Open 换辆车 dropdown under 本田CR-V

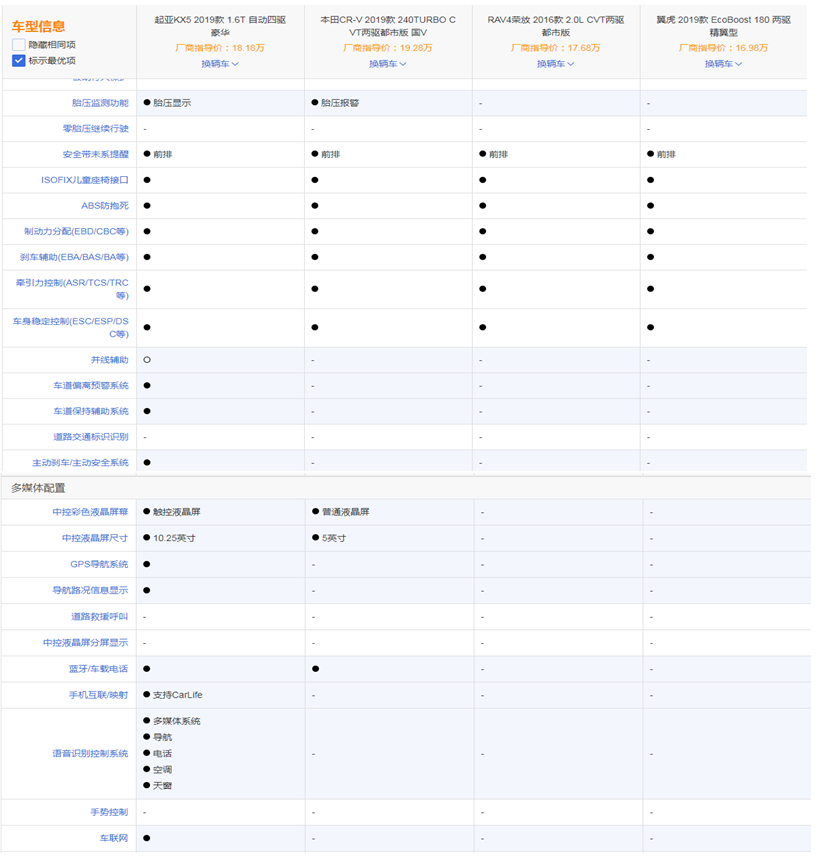388,64
